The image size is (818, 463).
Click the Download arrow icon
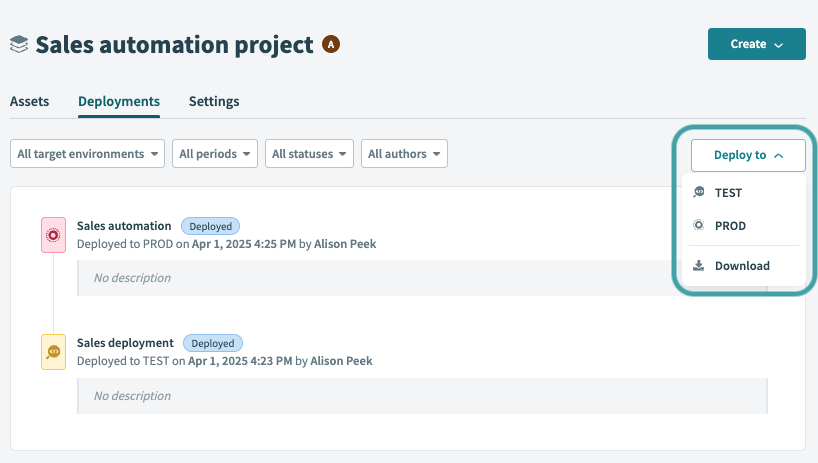coord(699,266)
